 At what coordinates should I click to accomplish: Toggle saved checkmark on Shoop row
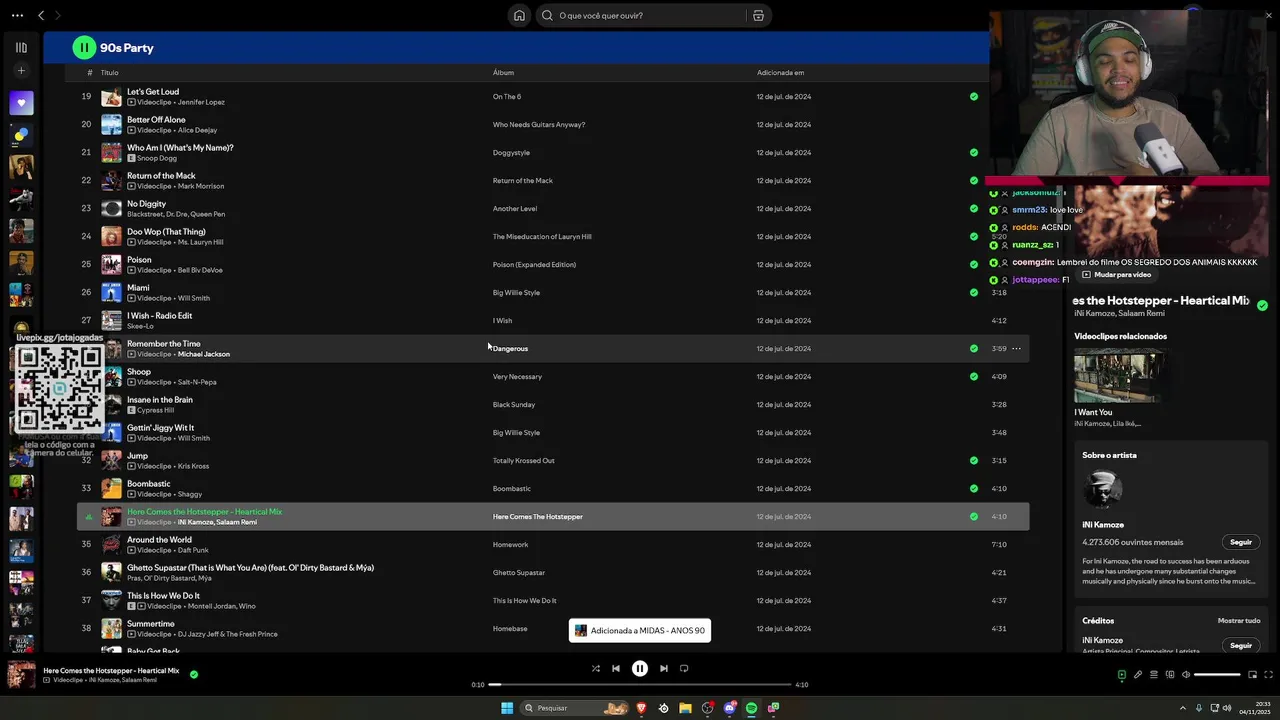[974, 377]
